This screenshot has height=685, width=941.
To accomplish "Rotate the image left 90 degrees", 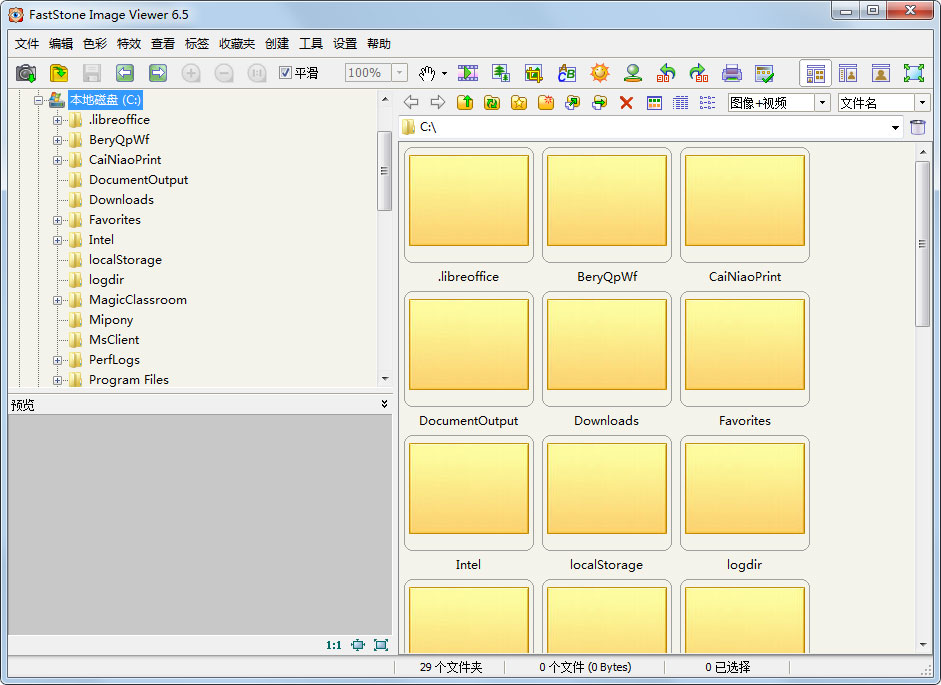I will coord(666,73).
